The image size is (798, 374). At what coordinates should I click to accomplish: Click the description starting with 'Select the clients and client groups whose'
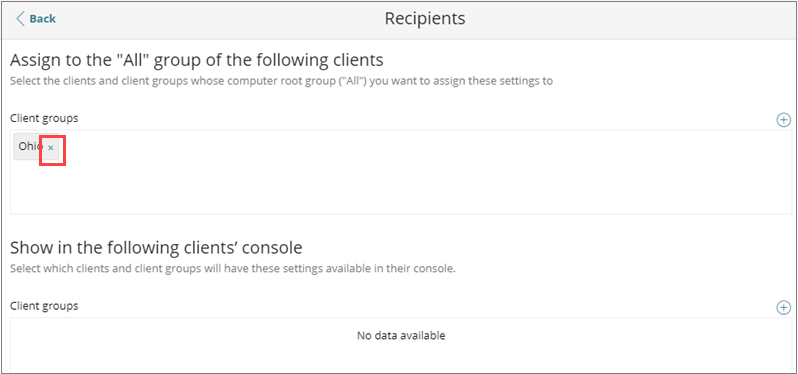281,81
